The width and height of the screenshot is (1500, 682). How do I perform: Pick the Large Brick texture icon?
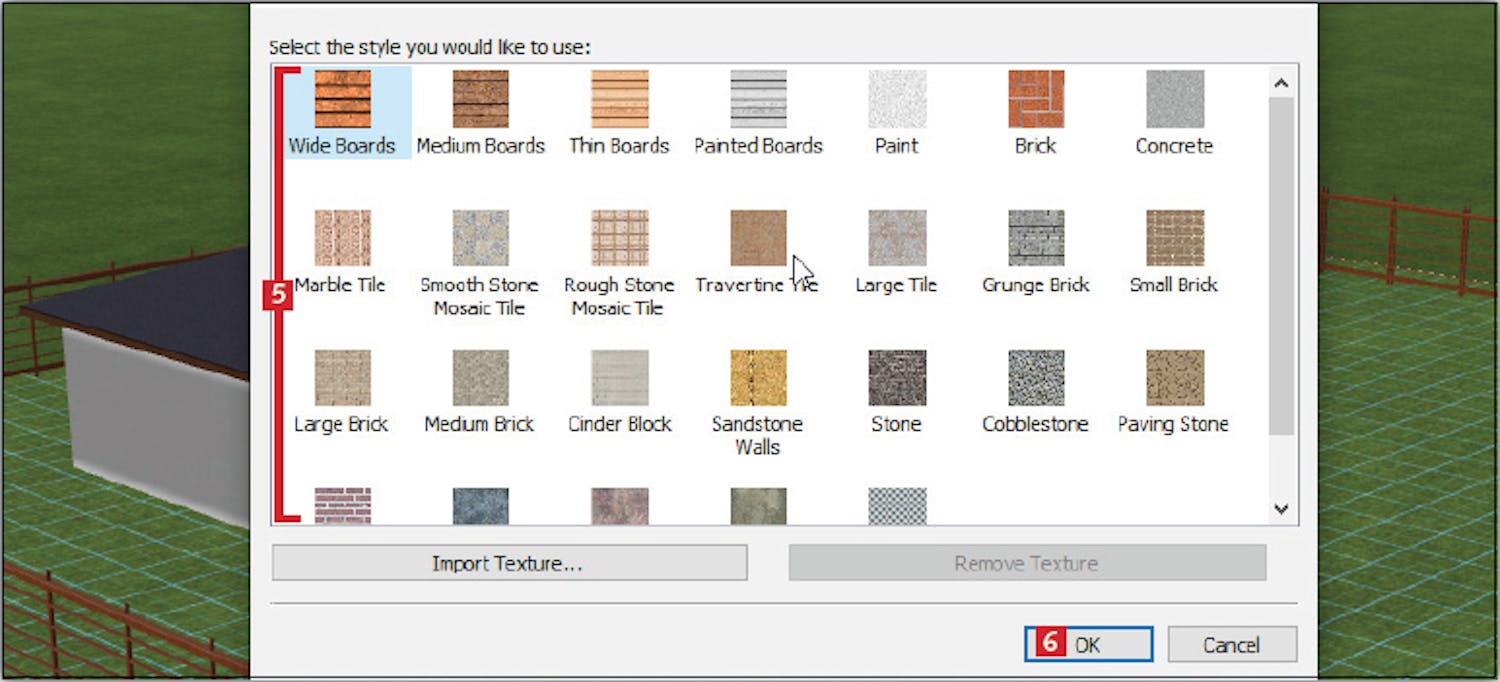point(342,378)
